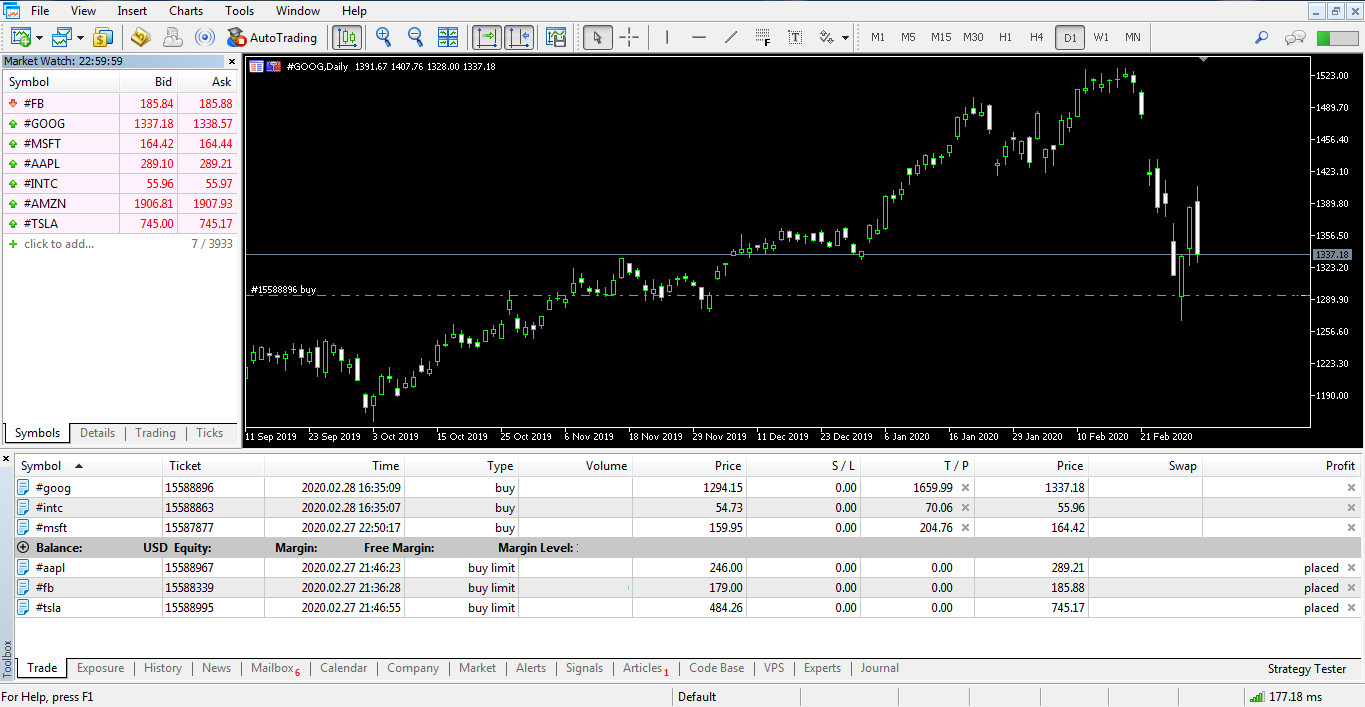1365x707 pixels.
Task: Expand the Profiles dropdown arrow
Action: pos(79,39)
